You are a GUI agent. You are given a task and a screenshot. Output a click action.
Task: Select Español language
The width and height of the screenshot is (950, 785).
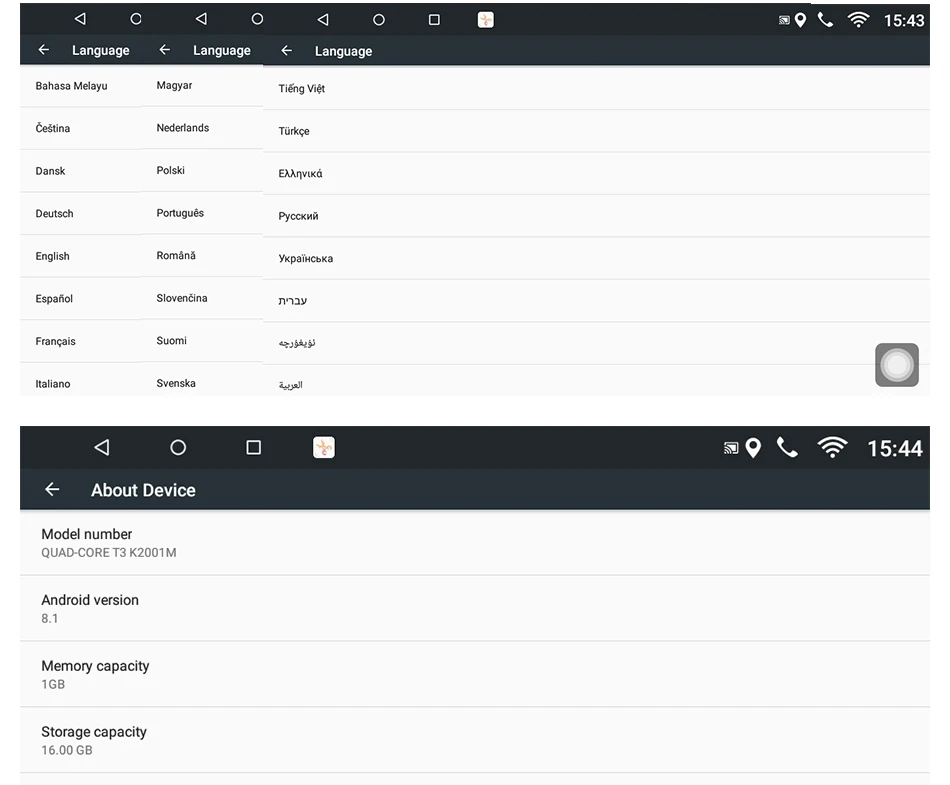(81, 299)
